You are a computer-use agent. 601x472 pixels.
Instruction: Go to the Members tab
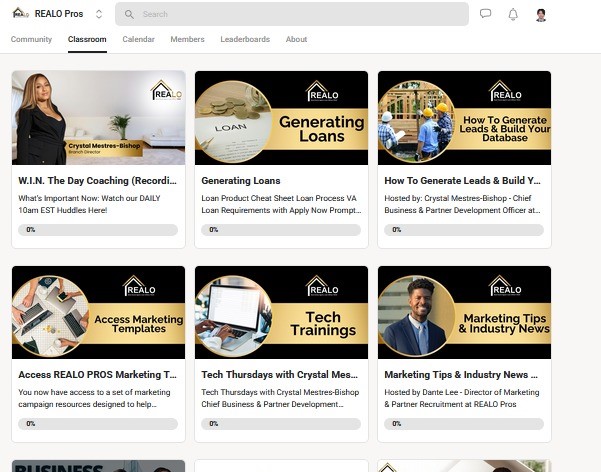(187, 39)
